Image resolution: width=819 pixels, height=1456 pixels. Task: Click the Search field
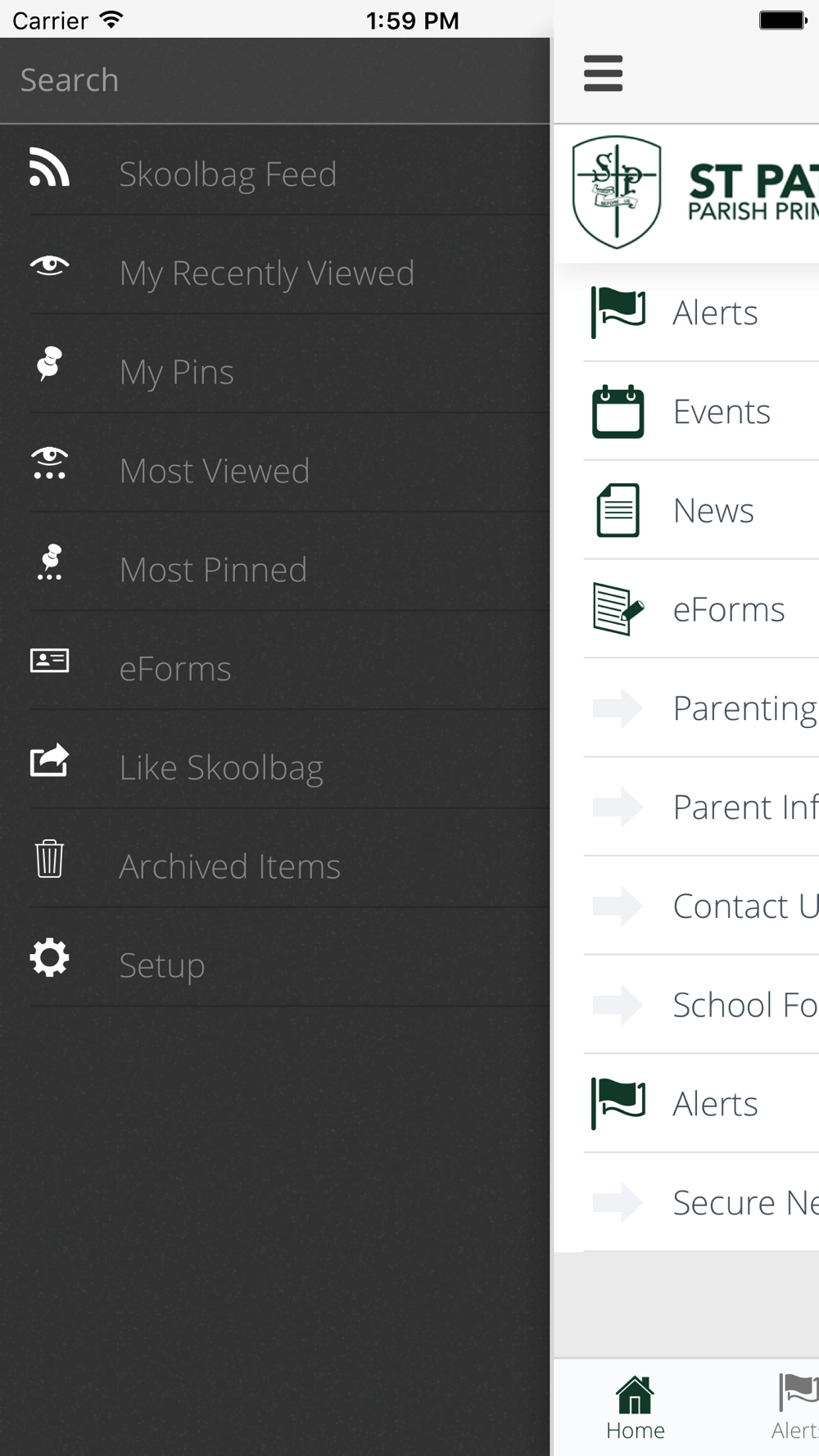tap(275, 80)
